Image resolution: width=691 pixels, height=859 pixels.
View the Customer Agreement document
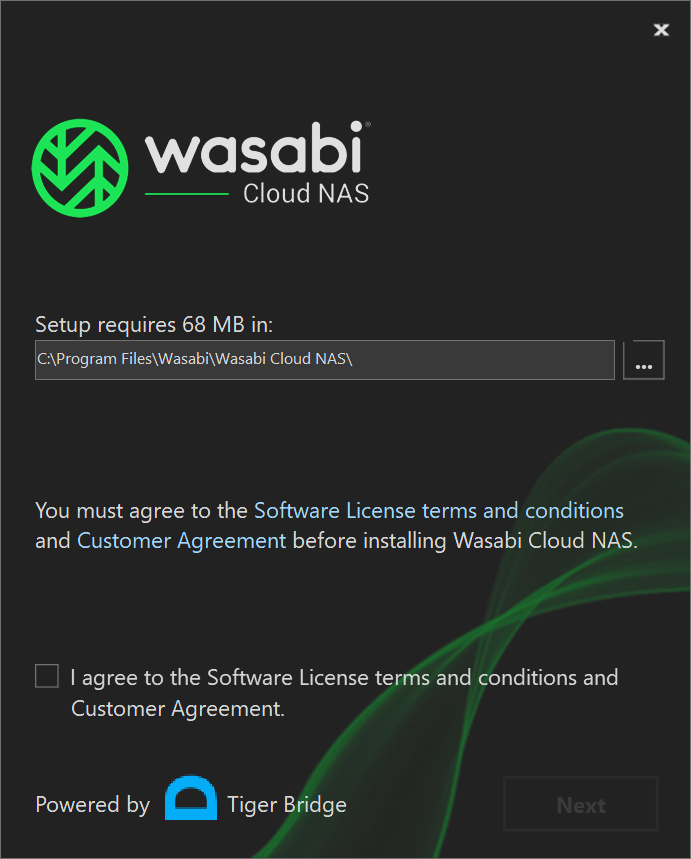click(180, 540)
